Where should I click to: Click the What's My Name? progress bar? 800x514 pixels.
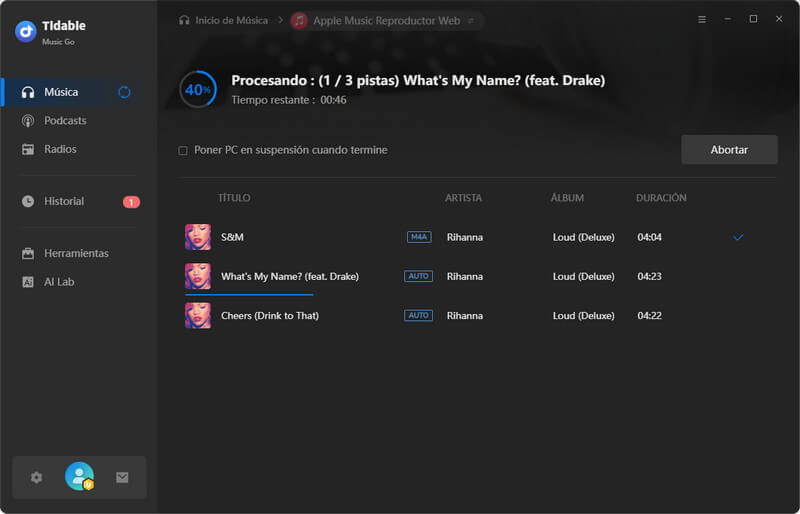tap(249, 294)
